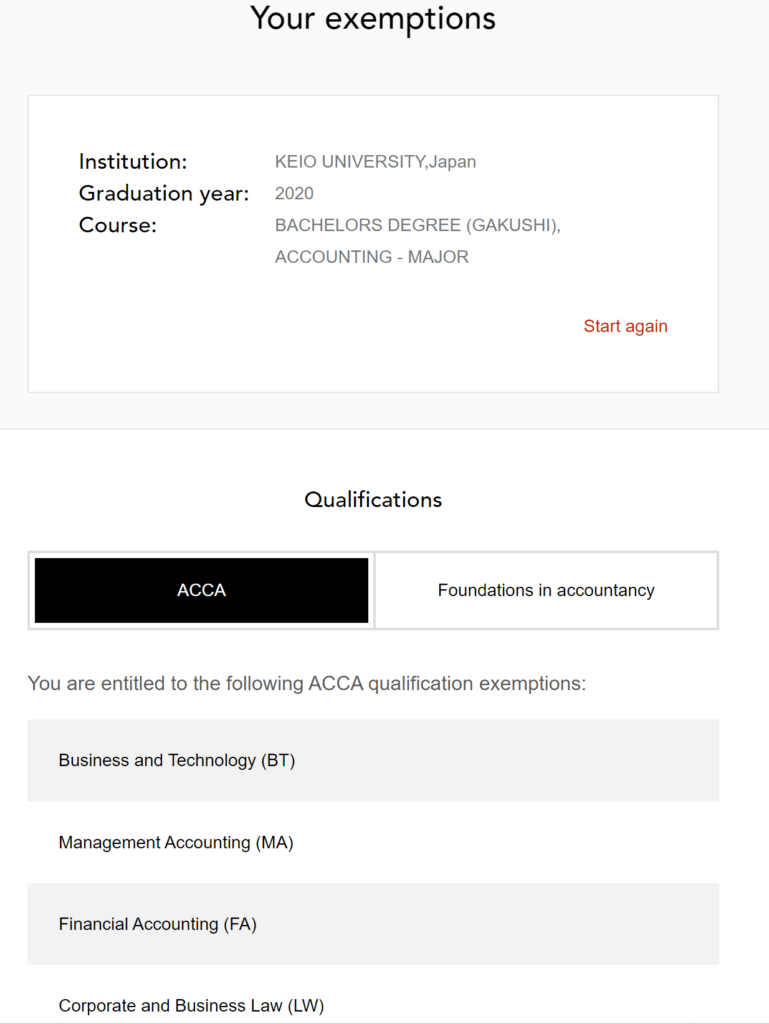Image resolution: width=769 pixels, height=1024 pixels.
Task: Click the Financial Accounting exemption label text
Action: [155, 924]
